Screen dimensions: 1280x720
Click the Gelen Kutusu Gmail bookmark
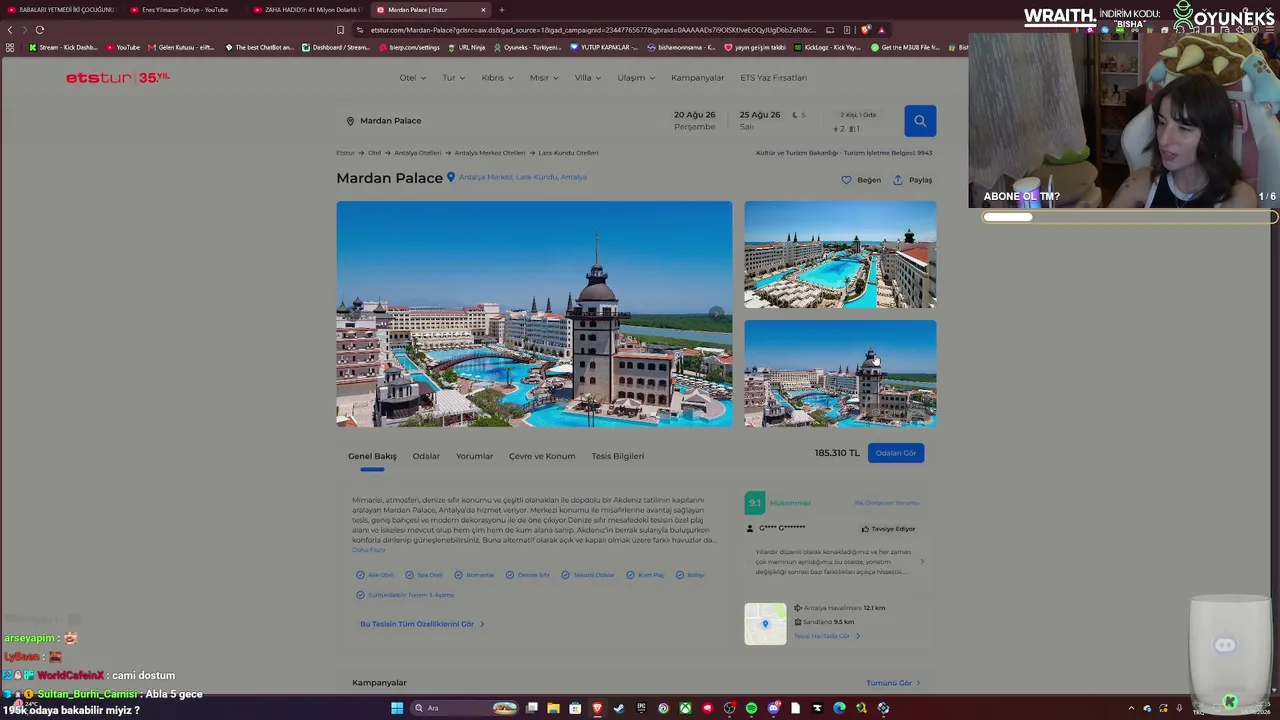[181, 47]
